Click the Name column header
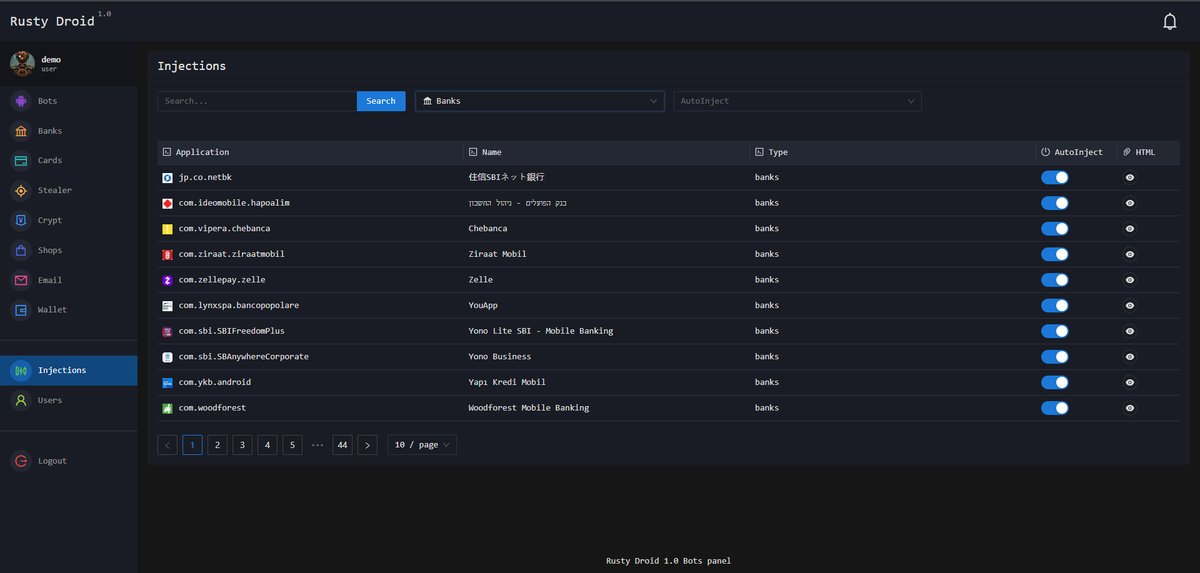The image size is (1200, 573). (x=606, y=152)
